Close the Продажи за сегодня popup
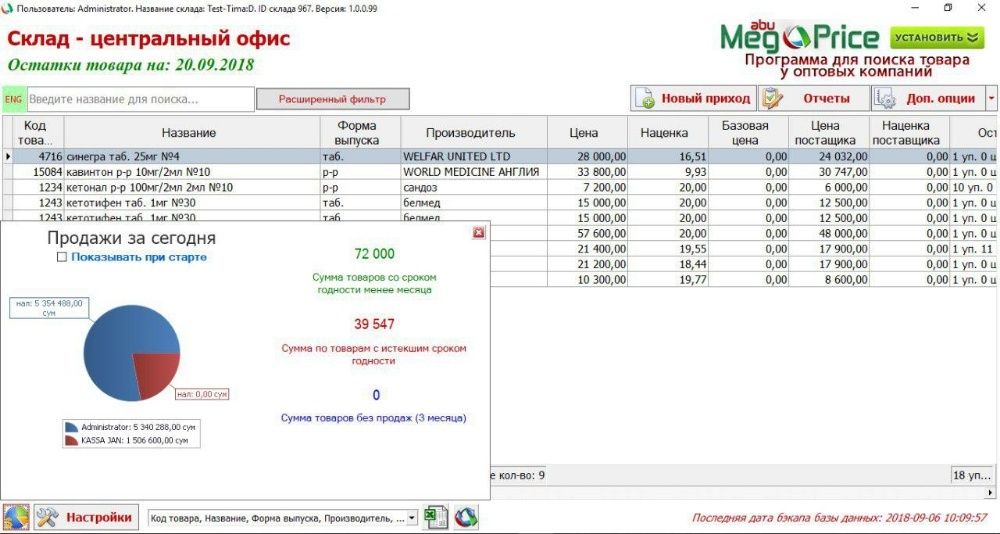Image resolution: width=1000 pixels, height=534 pixels. (479, 233)
